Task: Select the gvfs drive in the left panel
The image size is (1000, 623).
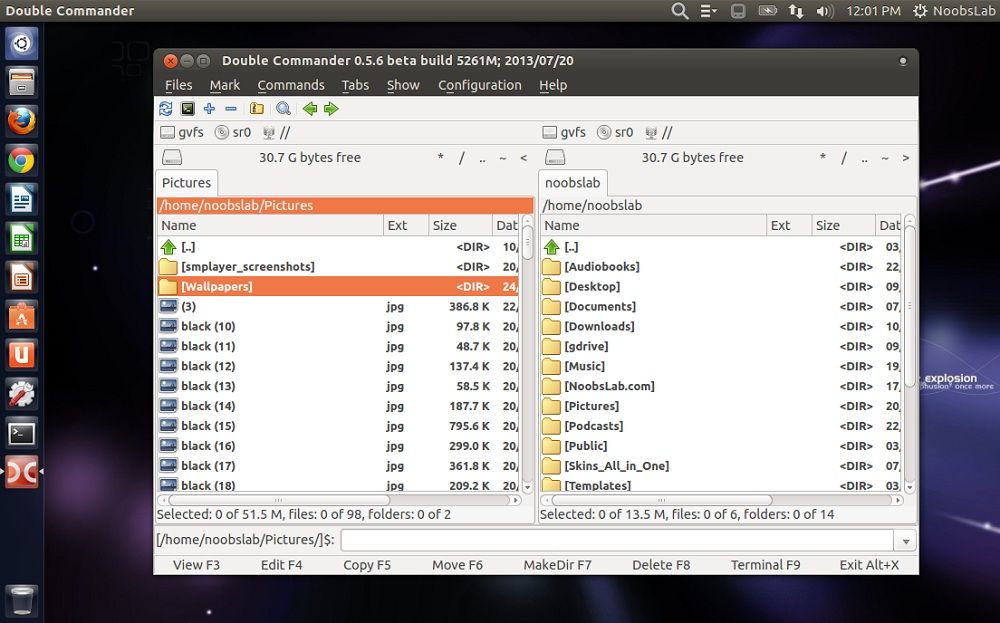Action: pyautogui.click(x=180, y=131)
